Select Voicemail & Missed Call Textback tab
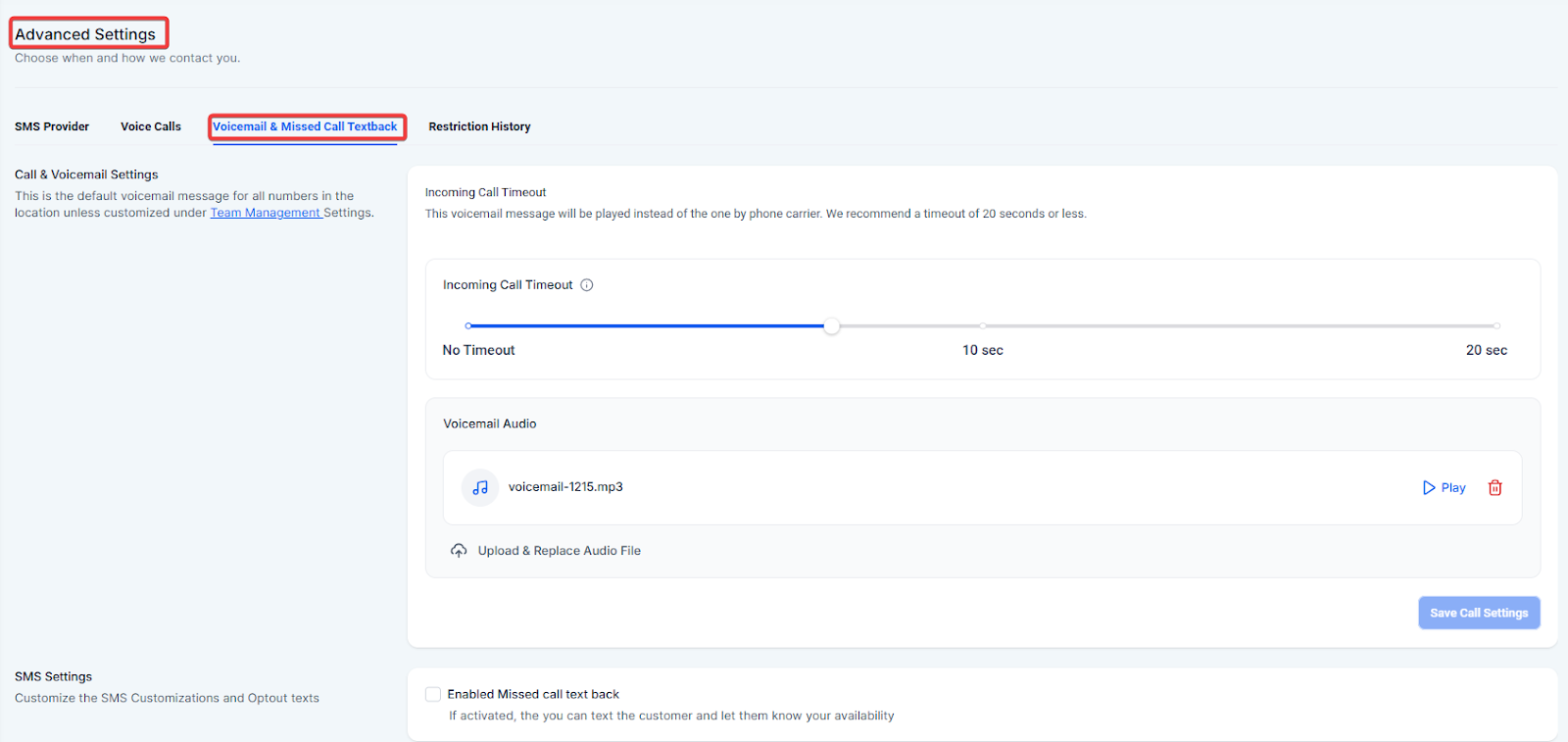 (305, 126)
